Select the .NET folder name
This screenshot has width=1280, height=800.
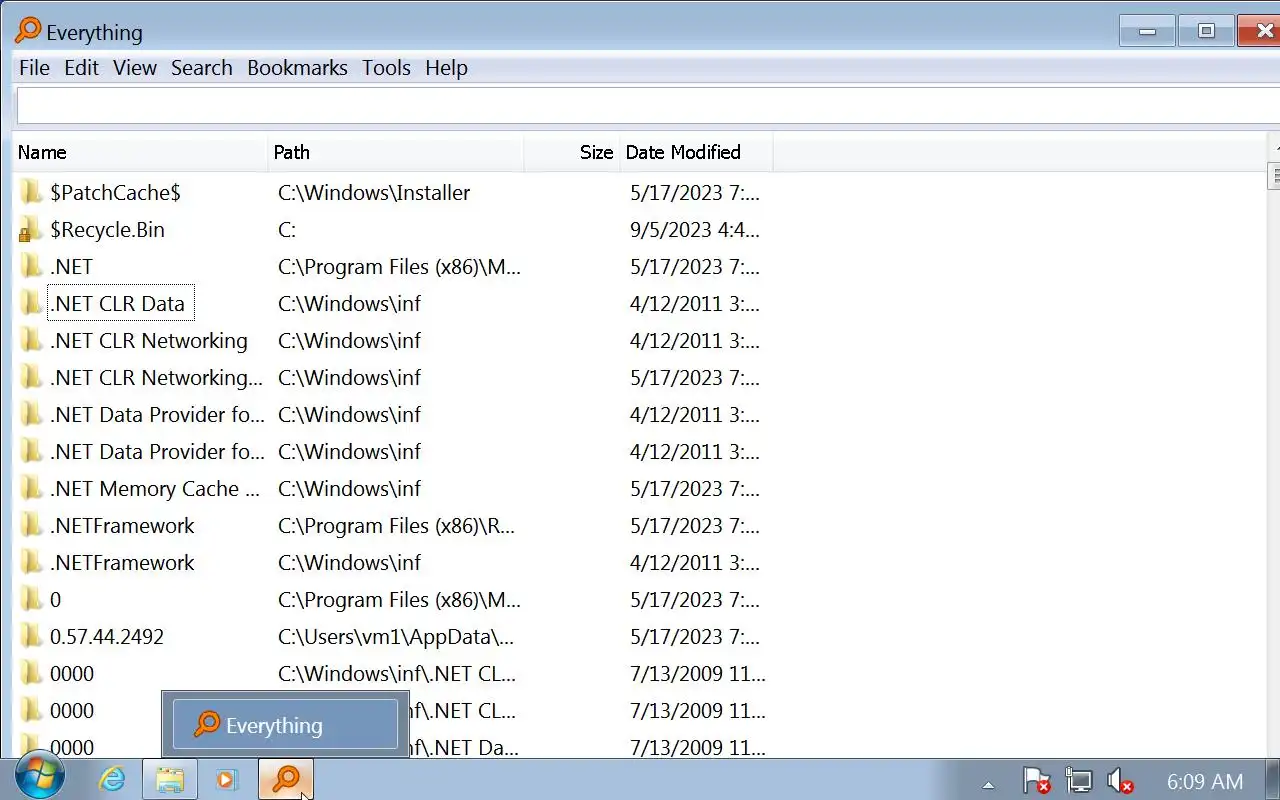click(71, 266)
